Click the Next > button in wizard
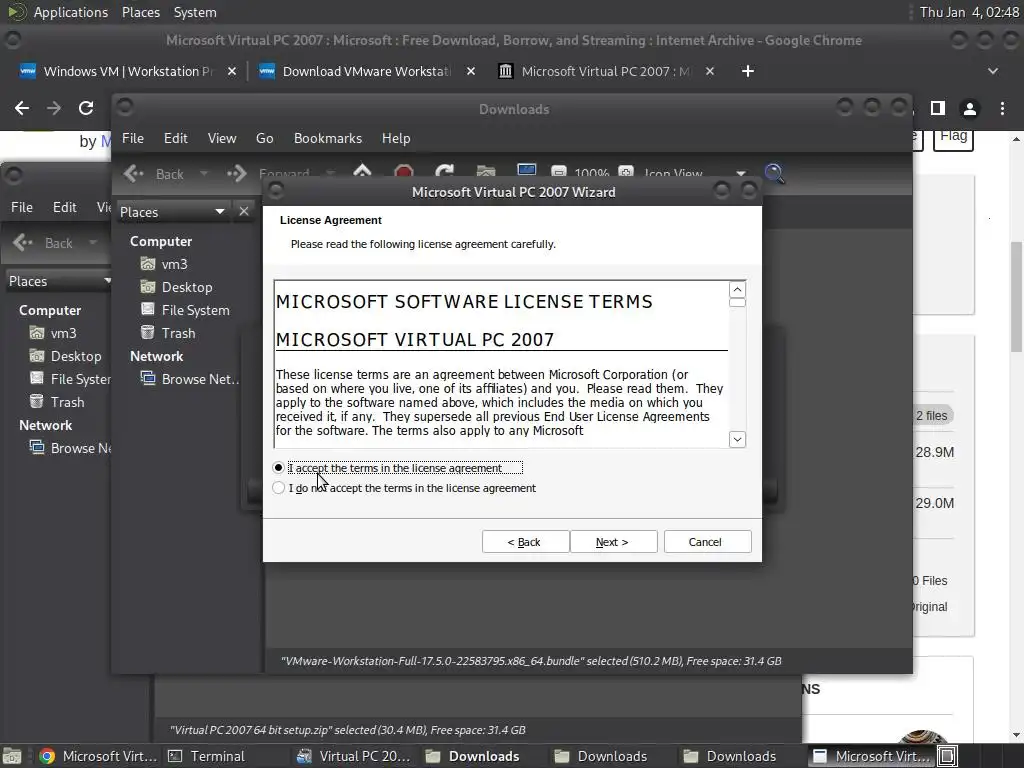The image size is (1024, 768). coord(613,542)
